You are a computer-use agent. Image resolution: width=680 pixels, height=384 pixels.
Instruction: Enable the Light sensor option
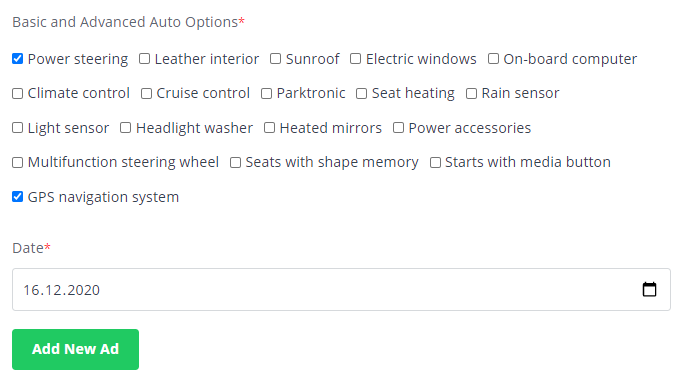point(17,128)
